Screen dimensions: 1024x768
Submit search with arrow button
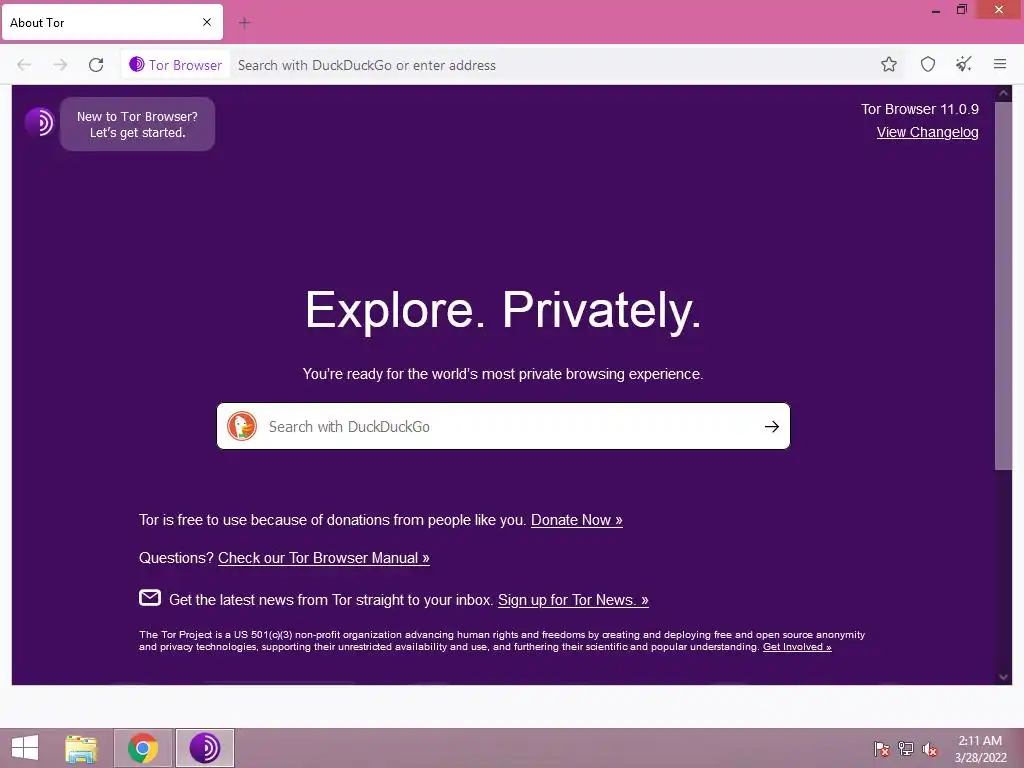coord(772,426)
